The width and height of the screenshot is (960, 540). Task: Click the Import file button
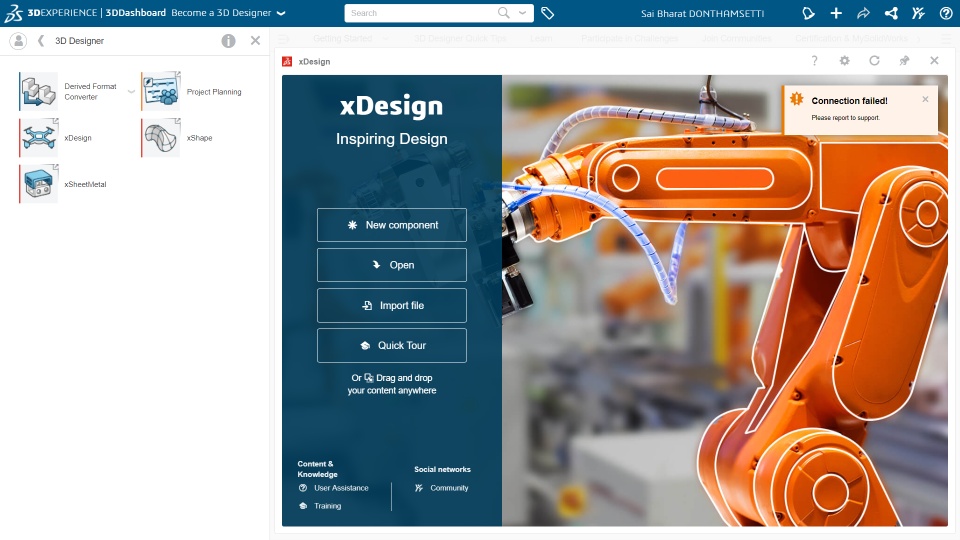[392, 306]
